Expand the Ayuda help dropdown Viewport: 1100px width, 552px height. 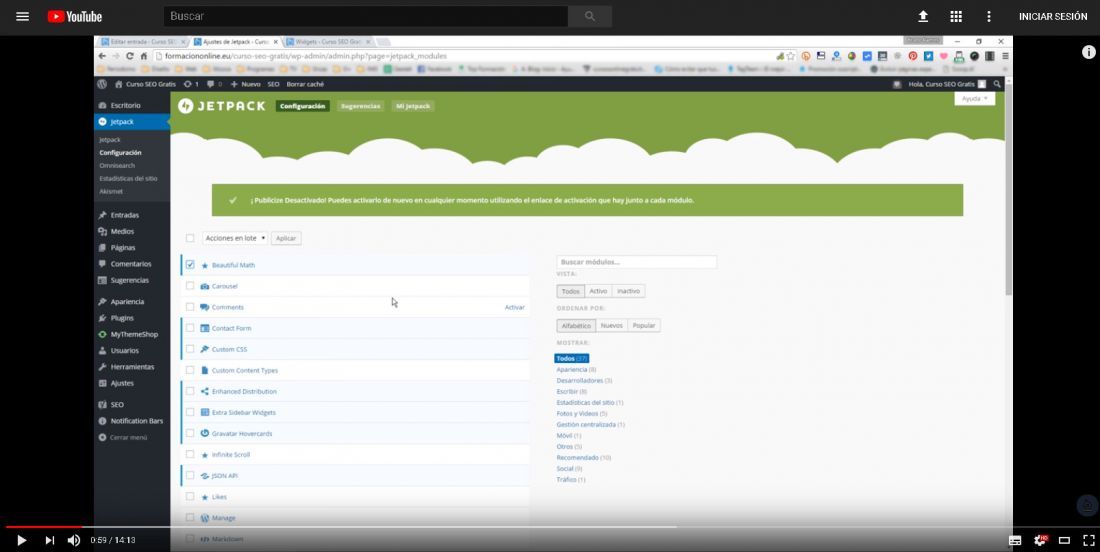pyautogui.click(x=974, y=99)
